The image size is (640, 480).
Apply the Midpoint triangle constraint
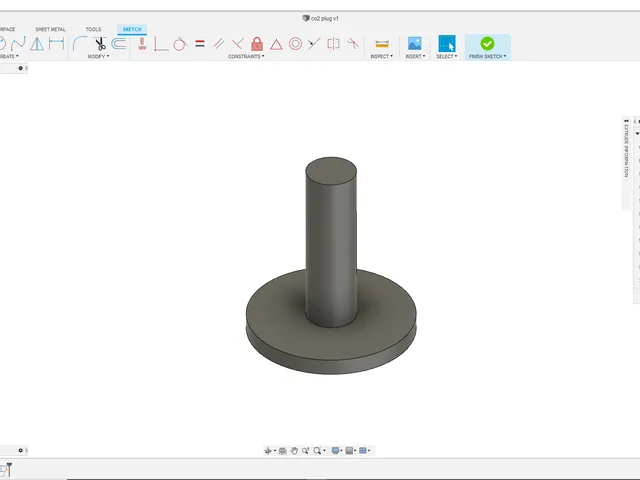(x=276, y=44)
